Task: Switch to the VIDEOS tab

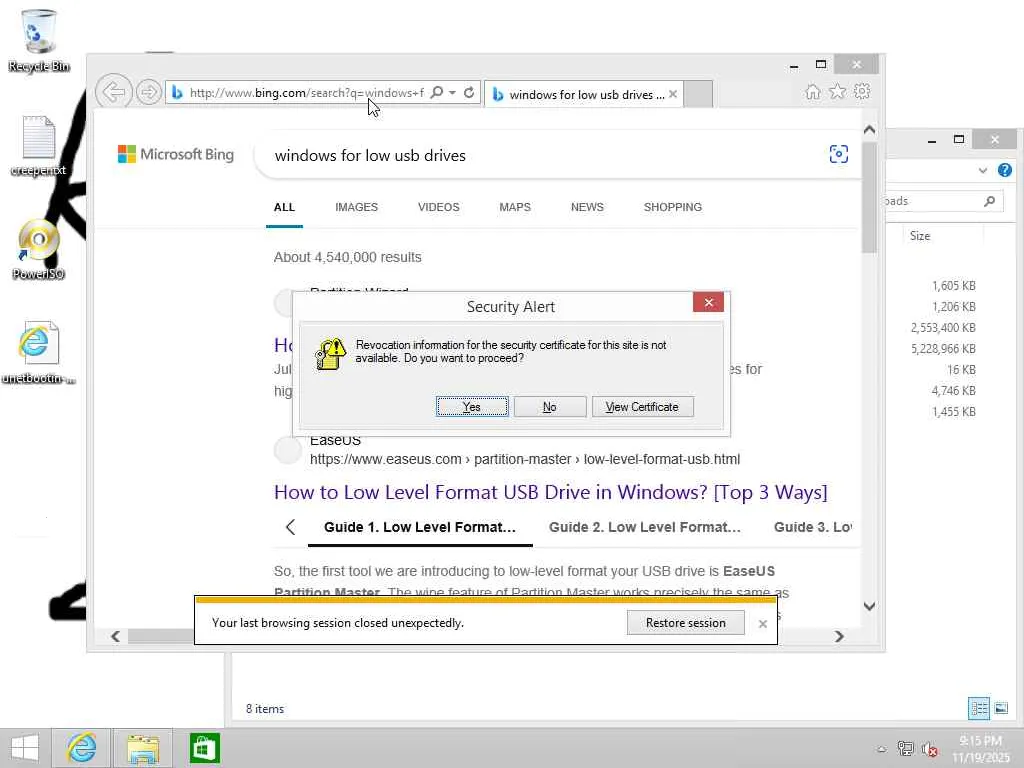Action: 438,207
